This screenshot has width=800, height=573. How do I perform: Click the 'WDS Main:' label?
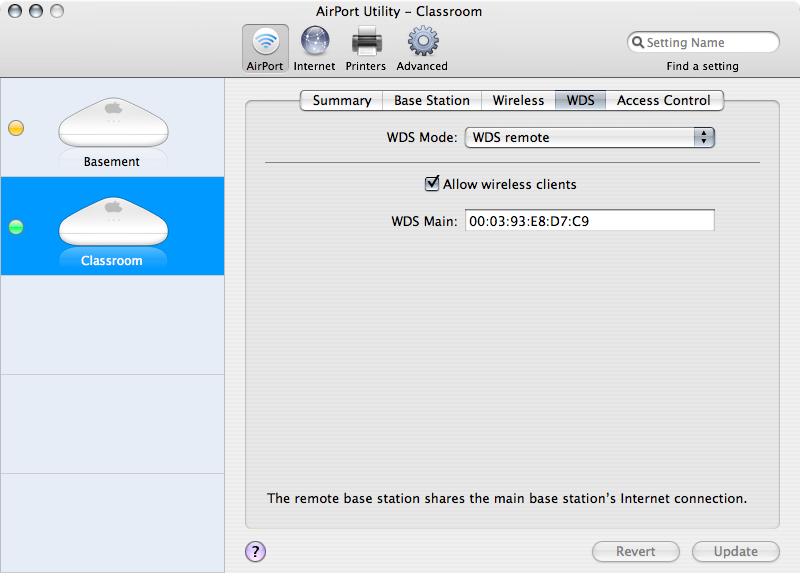coord(424,221)
